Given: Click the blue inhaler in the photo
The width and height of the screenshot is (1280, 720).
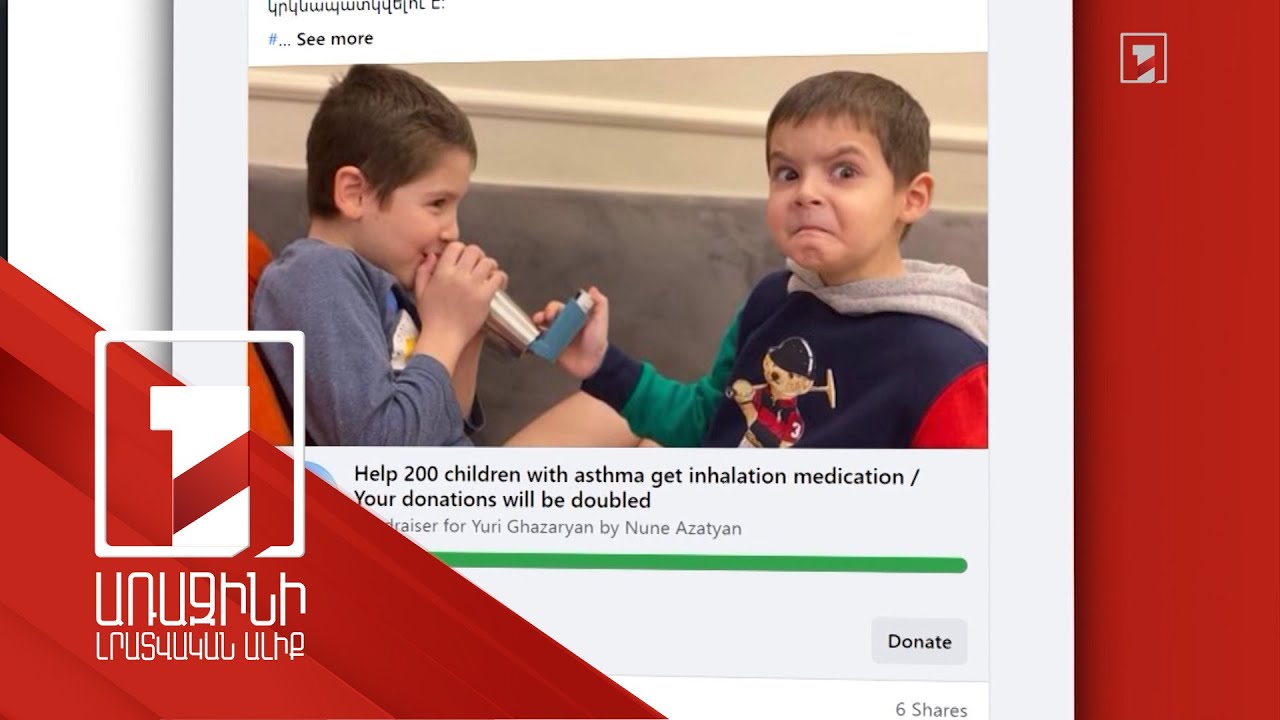Looking at the screenshot, I should click(564, 324).
